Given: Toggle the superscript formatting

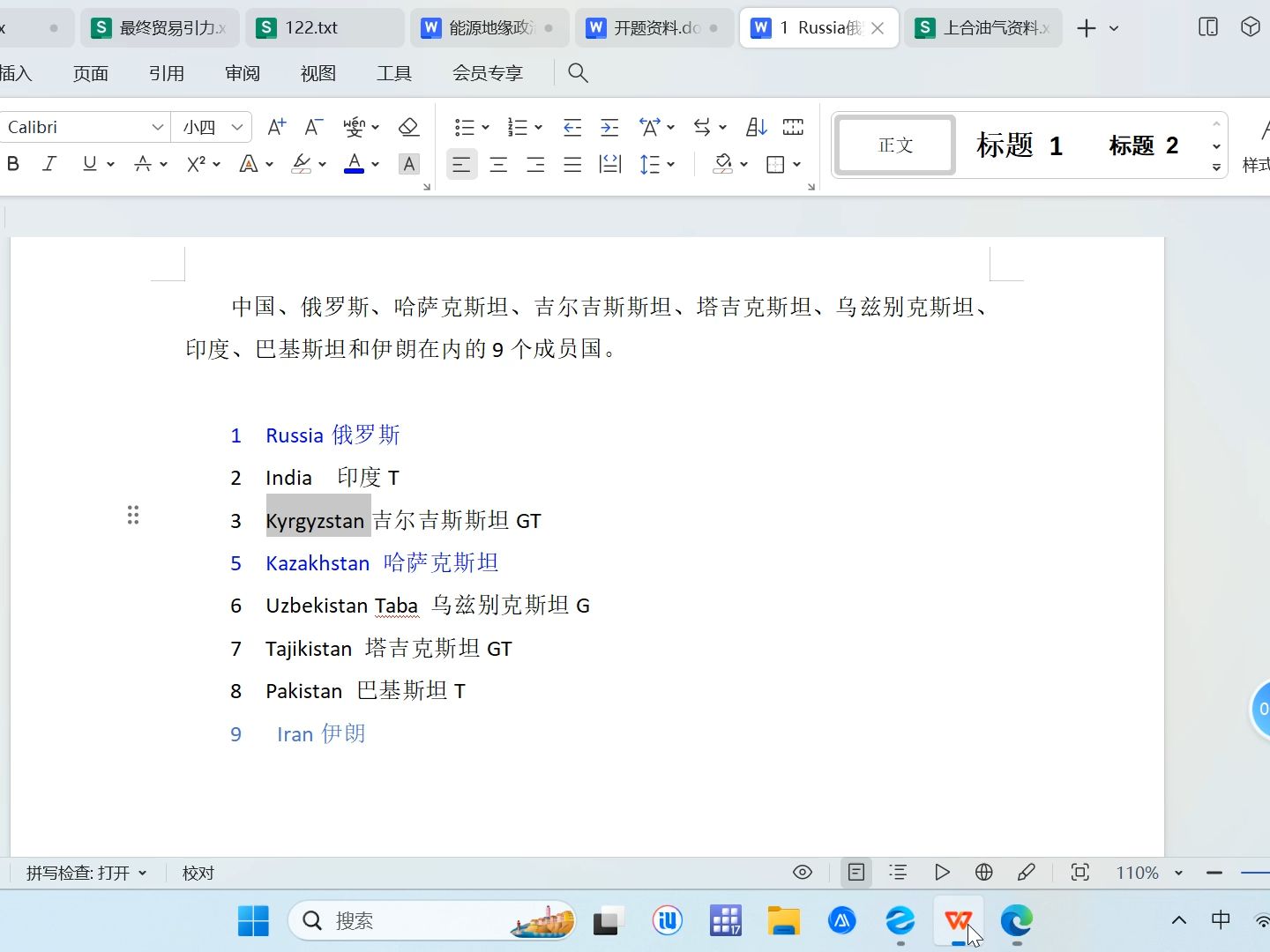Looking at the screenshot, I should pos(197,164).
